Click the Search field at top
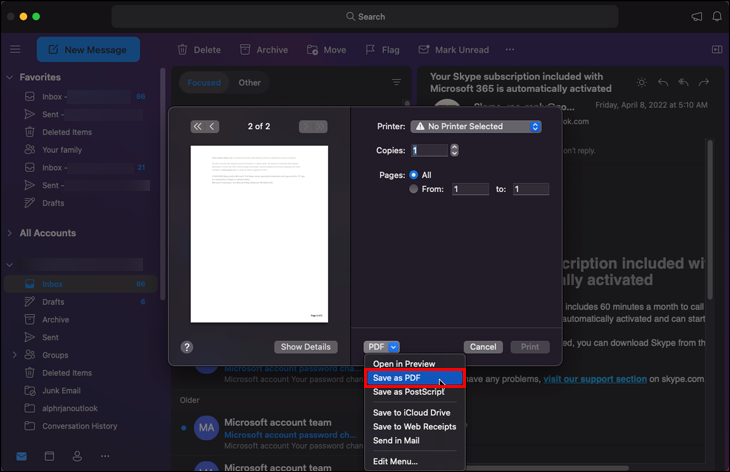Image resolution: width=730 pixels, height=472 pixels. (365, 17)
